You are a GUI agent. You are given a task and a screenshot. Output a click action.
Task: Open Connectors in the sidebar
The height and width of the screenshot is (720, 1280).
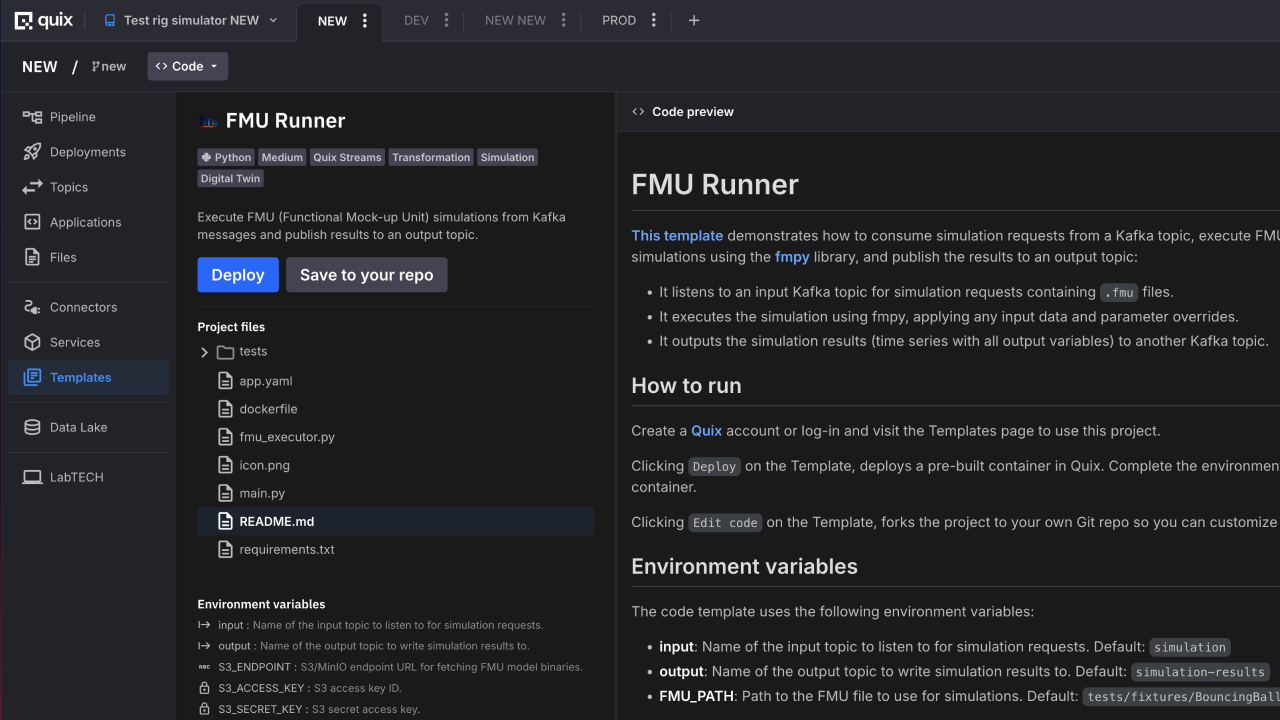[83, 307]
